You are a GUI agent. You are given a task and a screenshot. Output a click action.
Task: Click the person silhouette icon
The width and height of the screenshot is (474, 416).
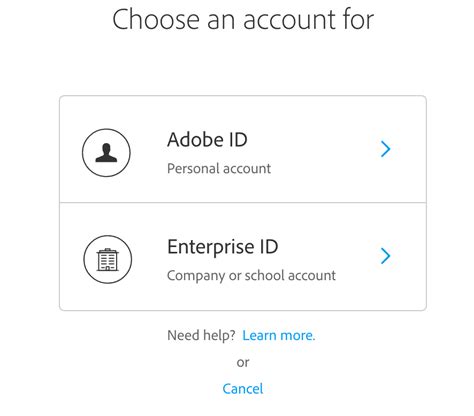[106, 153]
